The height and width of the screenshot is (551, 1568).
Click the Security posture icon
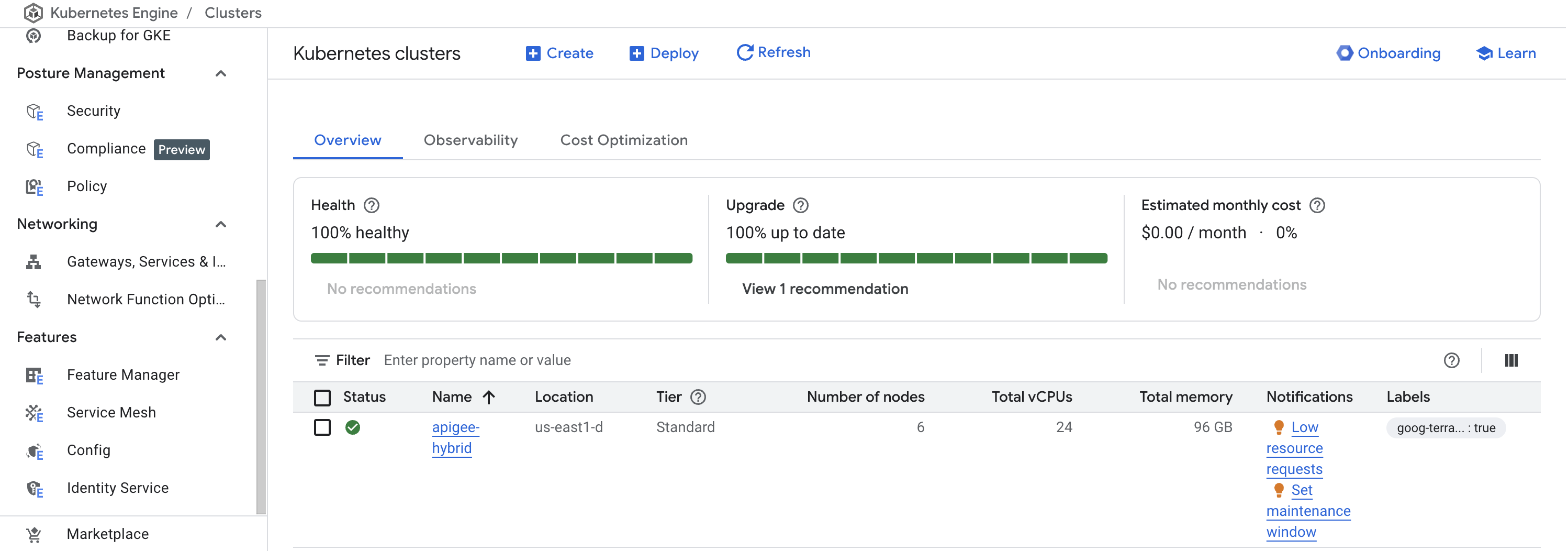(35, 112)
